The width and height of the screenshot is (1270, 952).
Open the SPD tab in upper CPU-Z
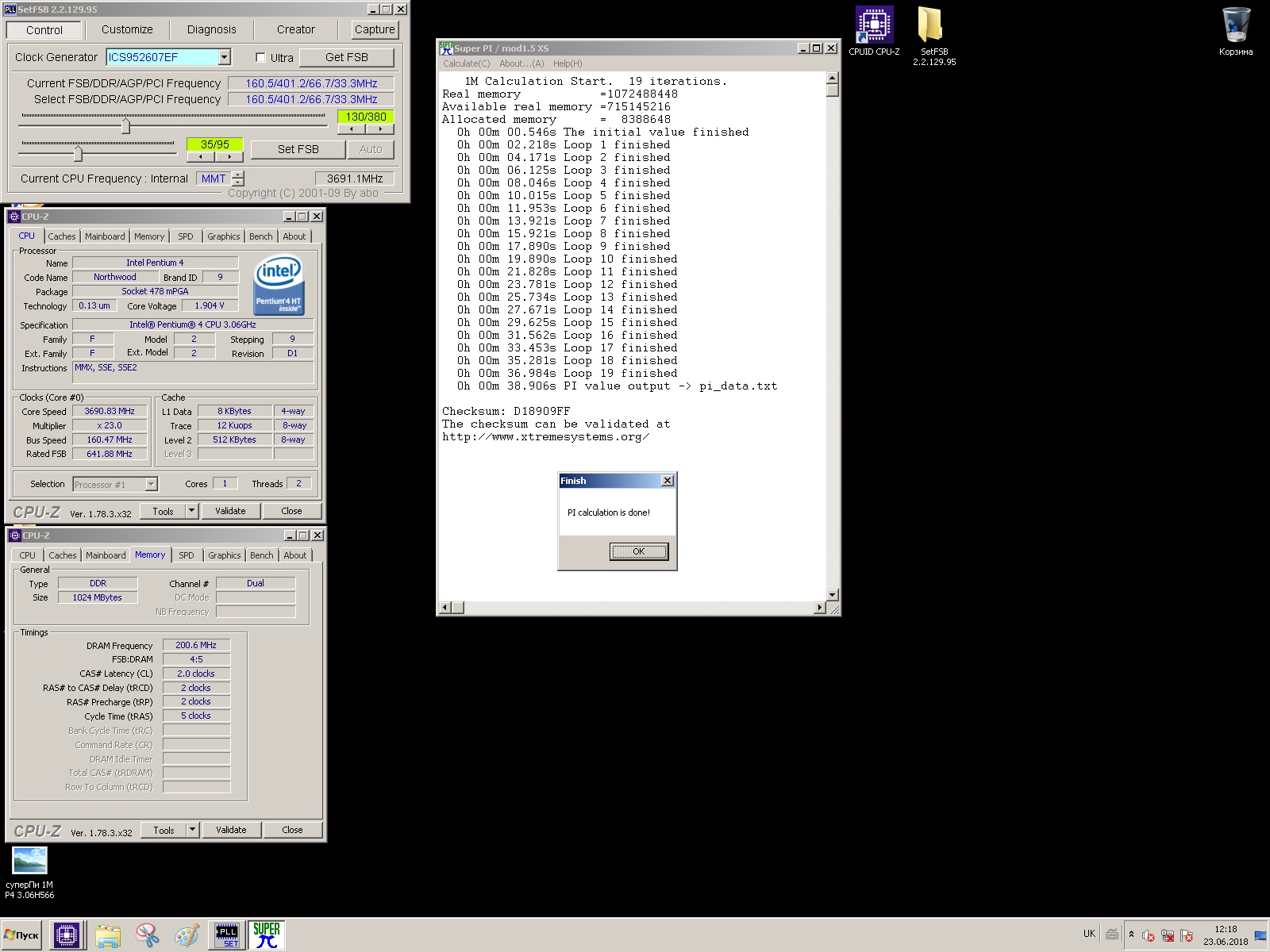186,236
